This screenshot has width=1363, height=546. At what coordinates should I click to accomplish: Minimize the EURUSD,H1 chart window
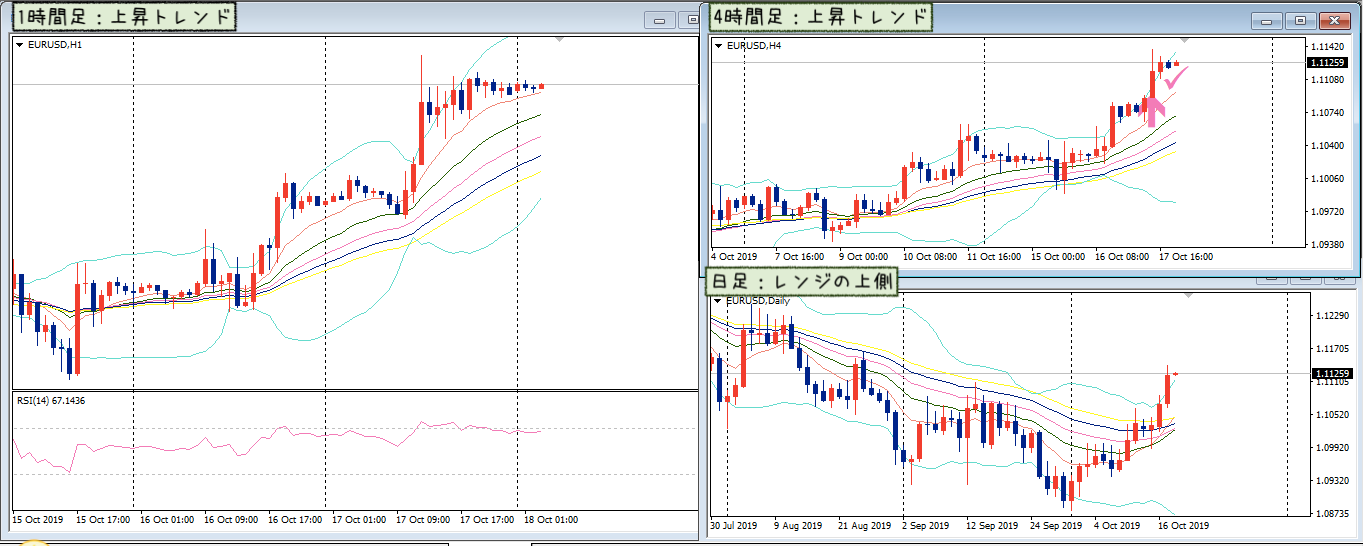tap(659, 19)
